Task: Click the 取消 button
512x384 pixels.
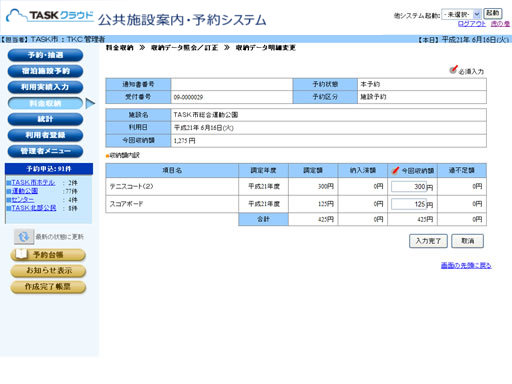Action: (467, 241)
